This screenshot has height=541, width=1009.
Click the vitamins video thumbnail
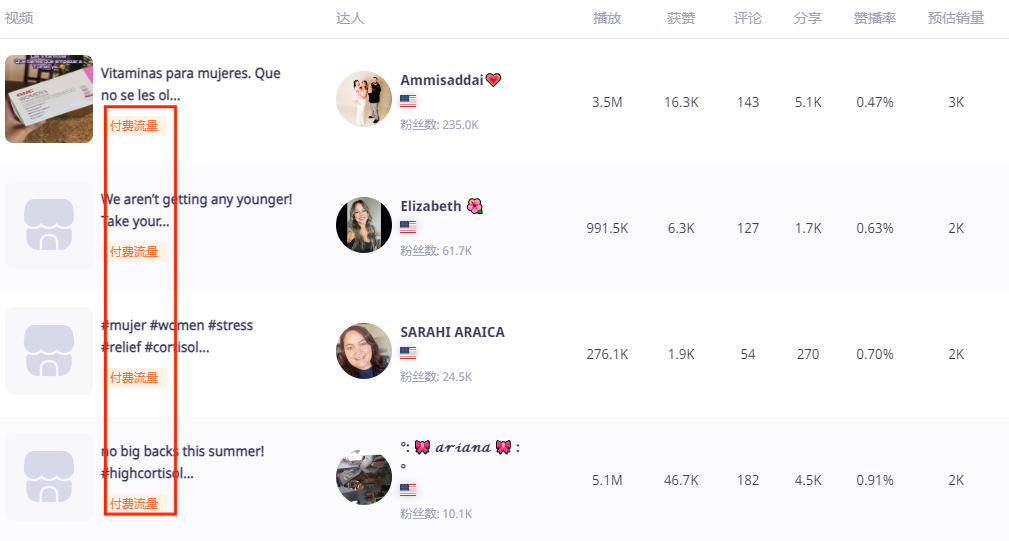(x=49, y=99)
